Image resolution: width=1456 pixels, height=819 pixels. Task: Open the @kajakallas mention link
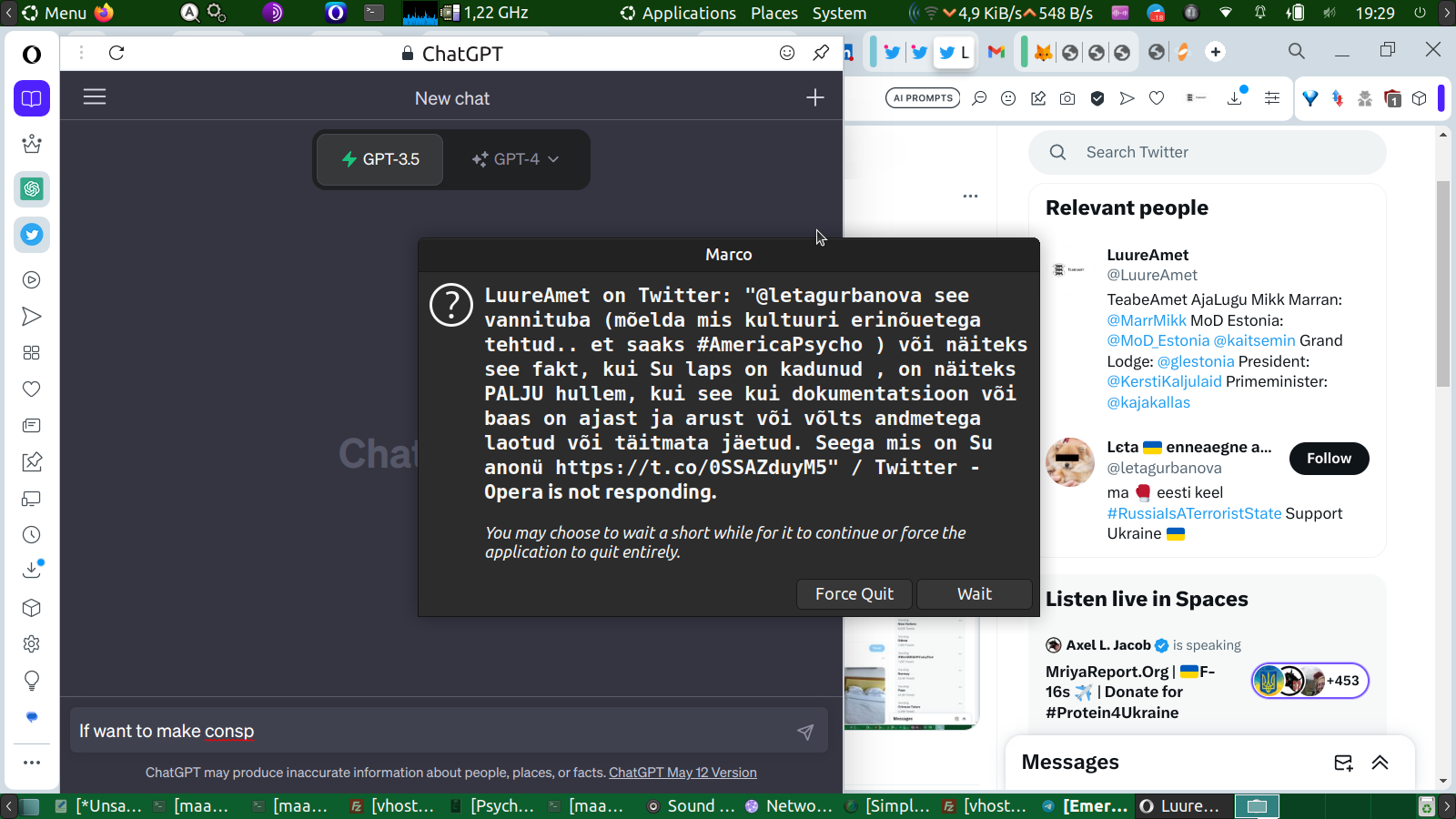tap(1148, 402)
